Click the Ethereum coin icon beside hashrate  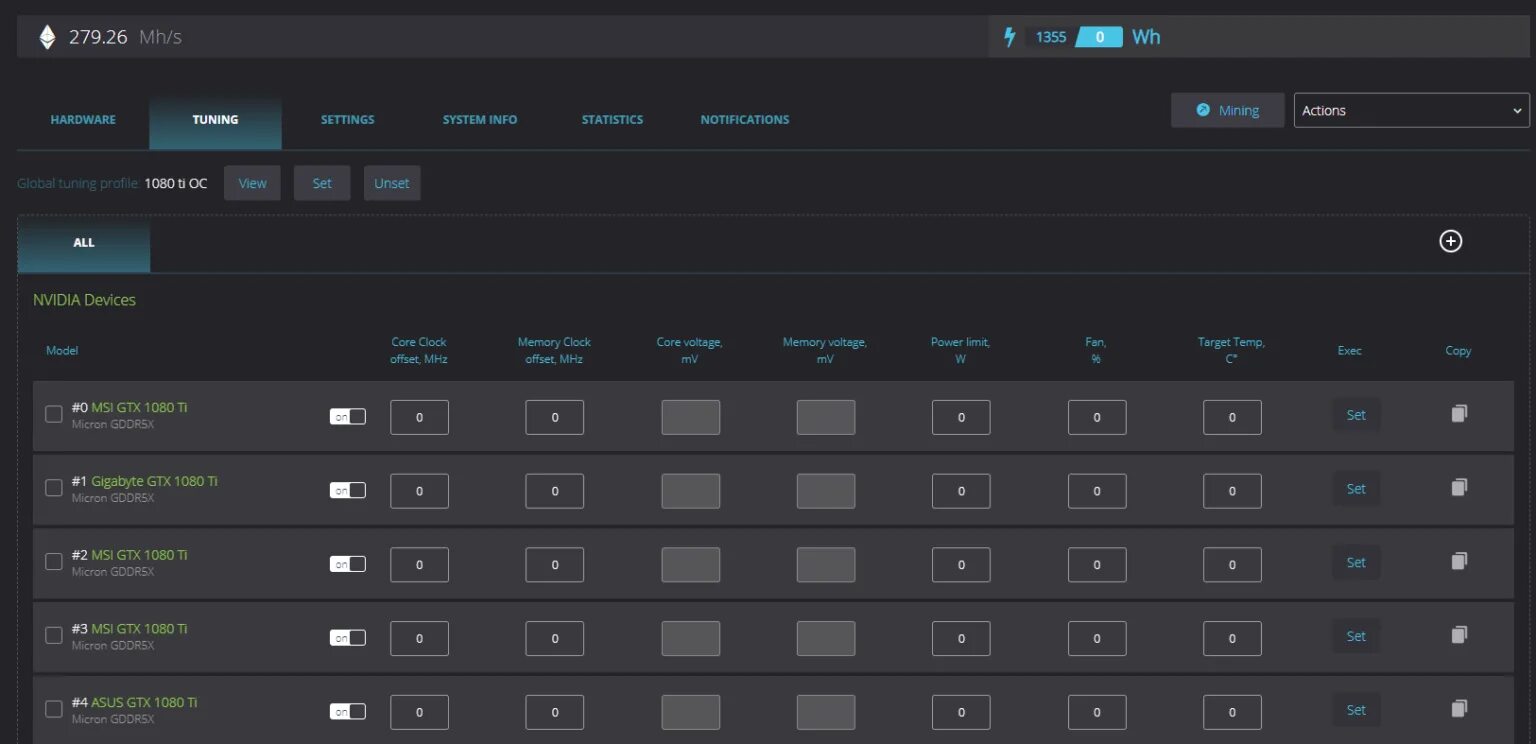pyautogui.click(x=47, y=37)
